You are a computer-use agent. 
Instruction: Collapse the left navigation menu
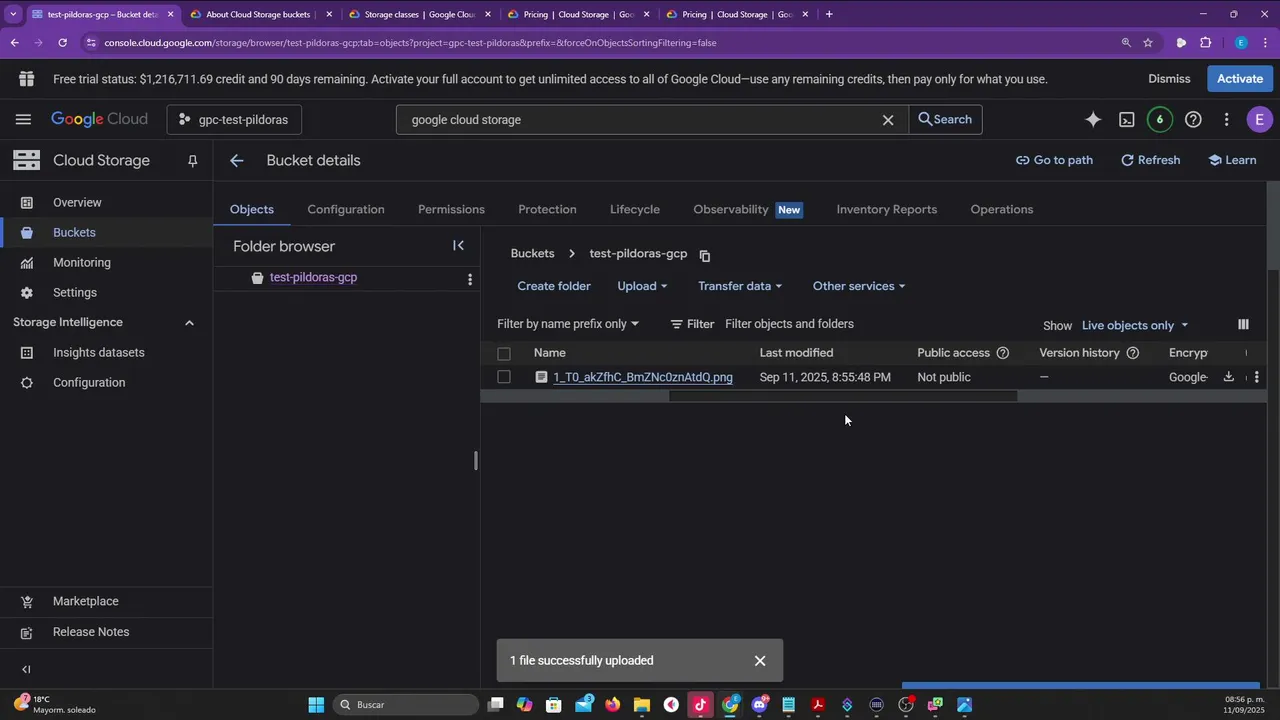(x=26, y=669)
